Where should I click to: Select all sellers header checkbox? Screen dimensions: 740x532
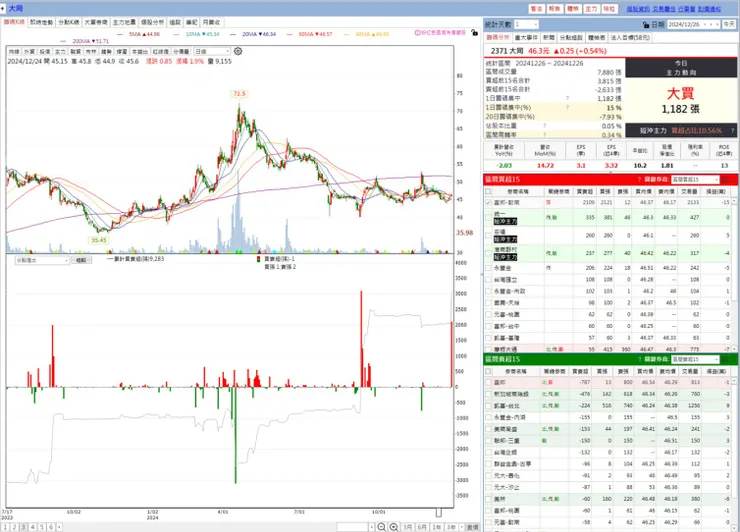488,372
